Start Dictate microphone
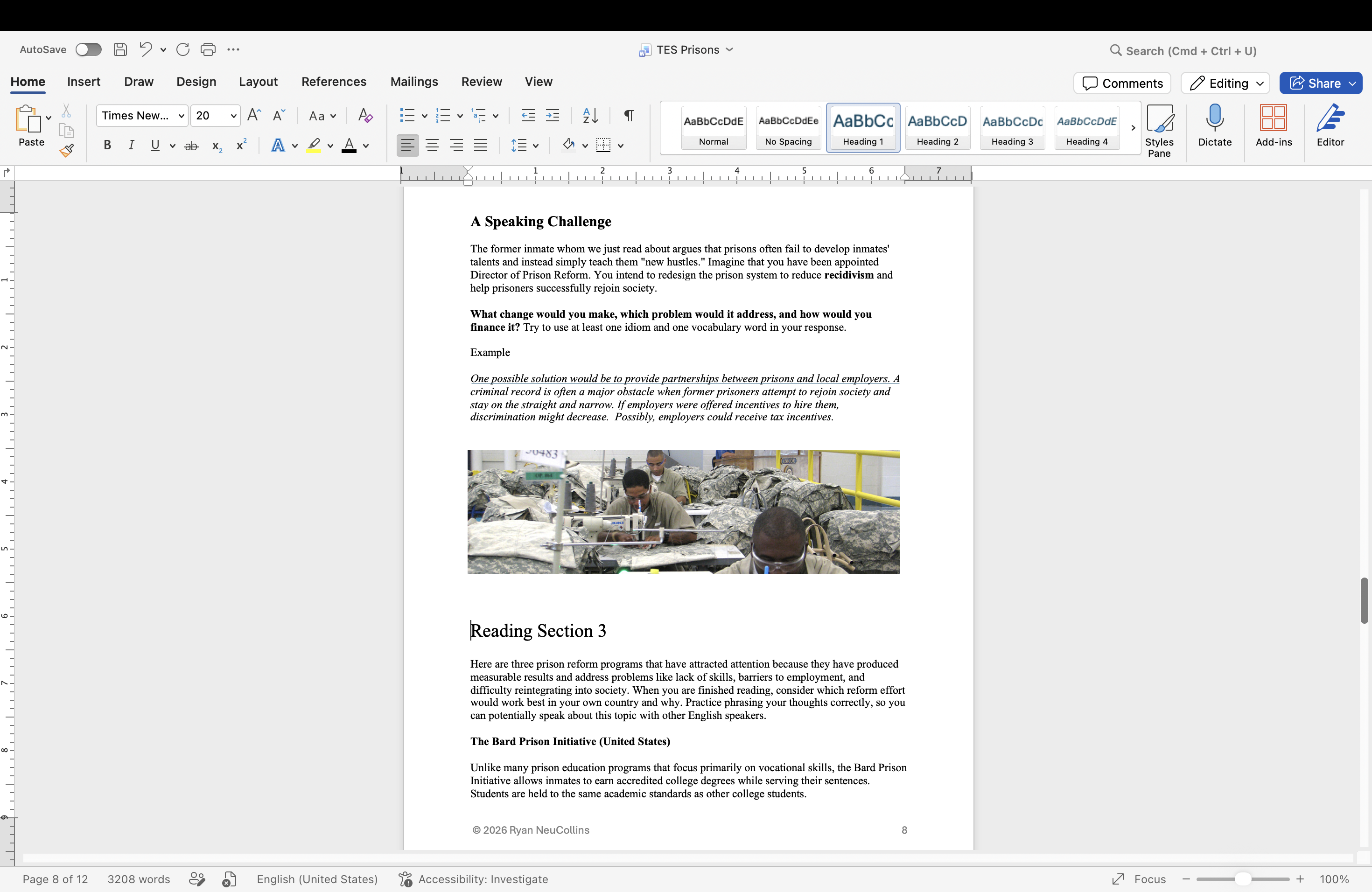The height and width of the screenshot is (892, 1372). [1215, 125]
